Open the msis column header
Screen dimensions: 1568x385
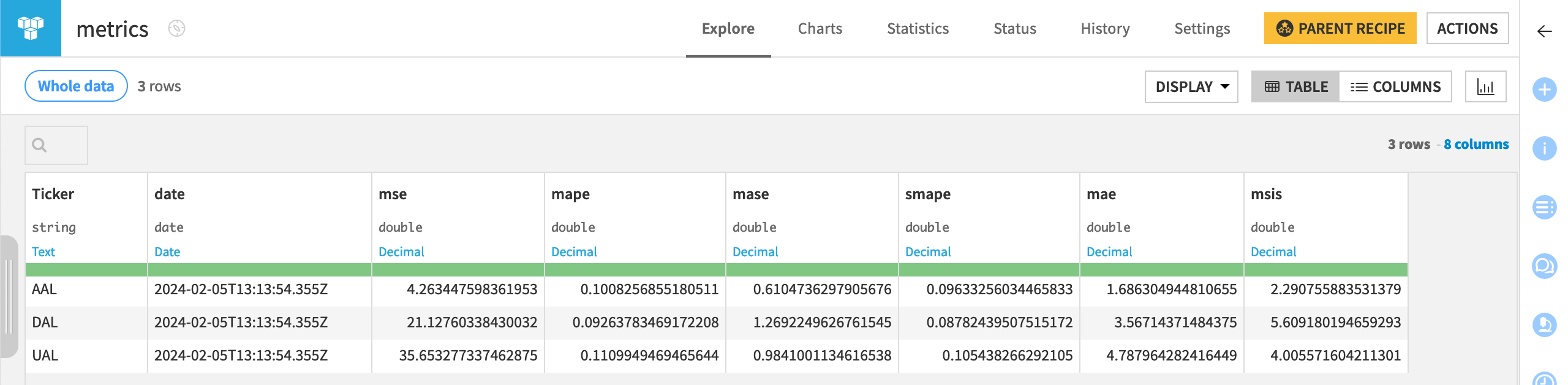[x=1266, y=194]
